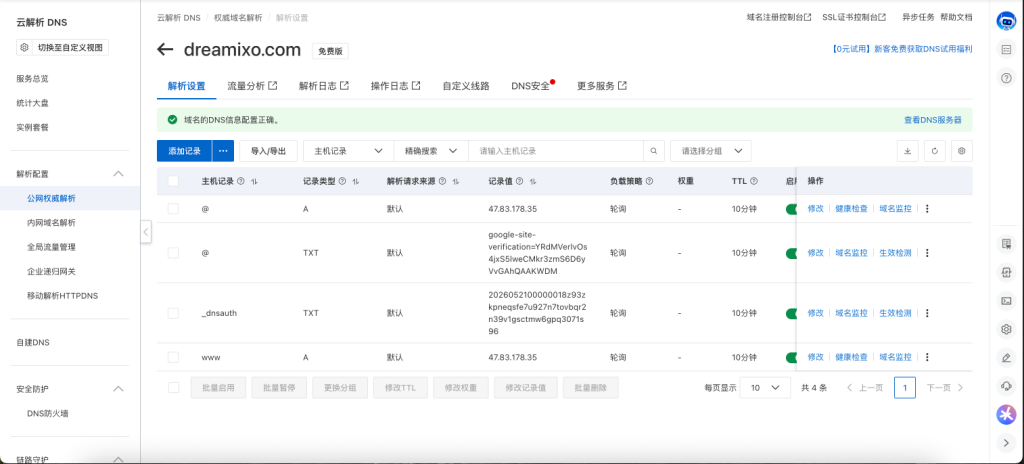The width and height of the screenshot is (1024, 464).
Task: Open the robot assistant icon at top right
Action: [1006, 21]
